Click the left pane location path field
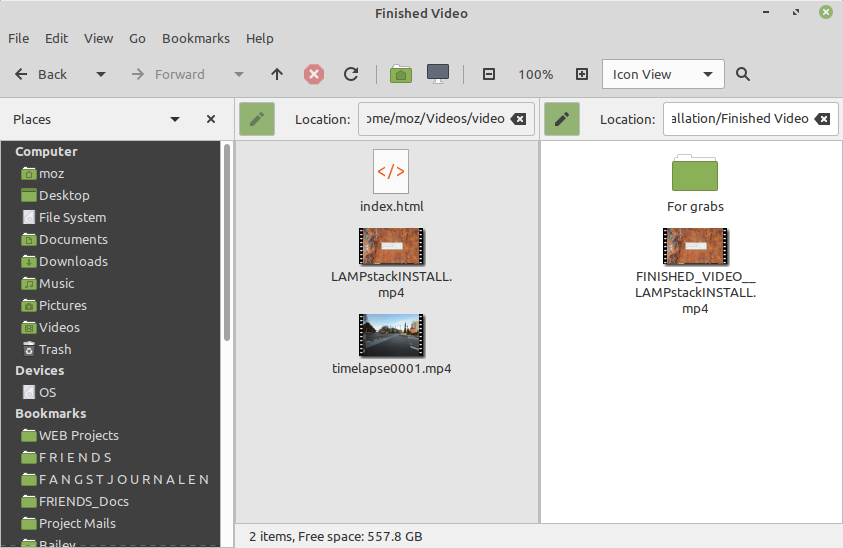Viewport: 843px width, 548px height. pyautogui.click(x=433, y=119)
